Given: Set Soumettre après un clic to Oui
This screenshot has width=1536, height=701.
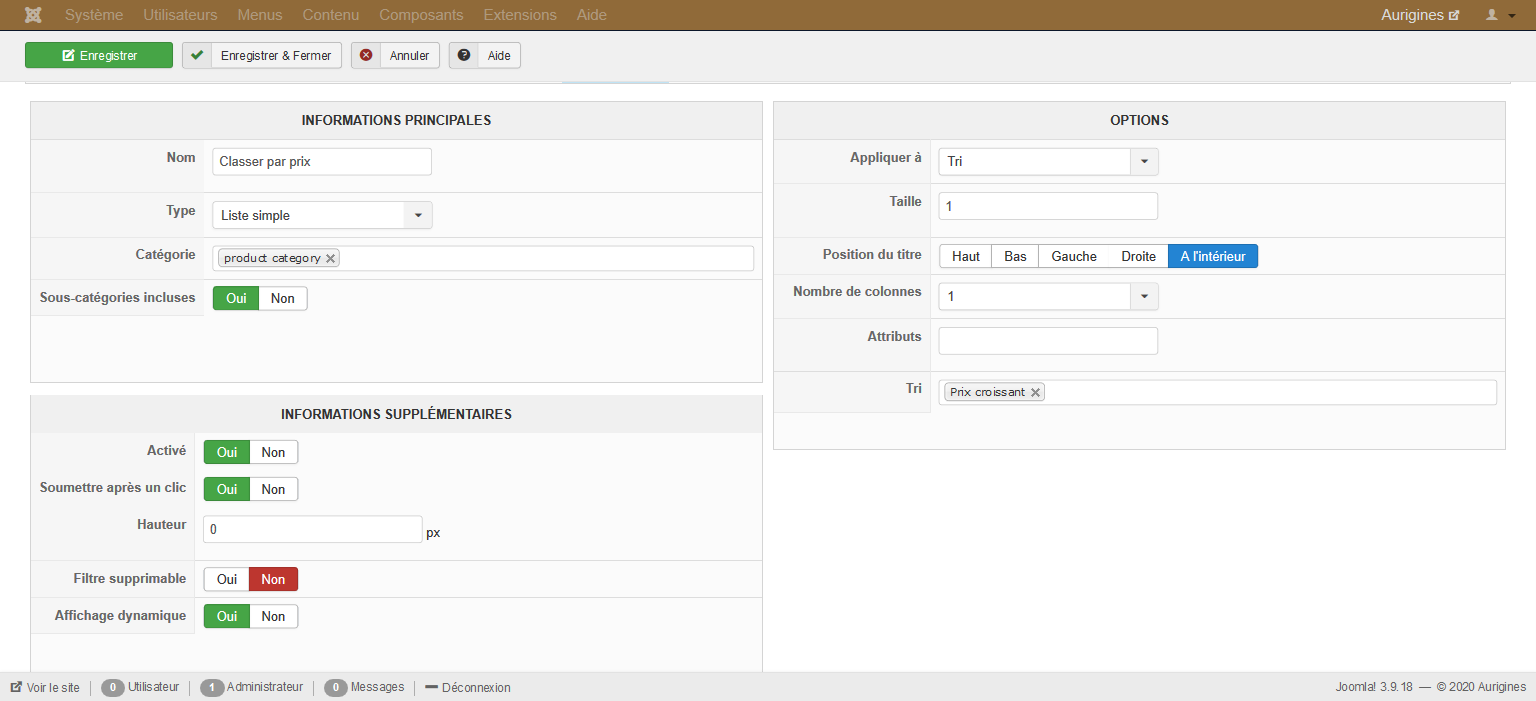Looking at the screenshot, I should click(227, 489).
